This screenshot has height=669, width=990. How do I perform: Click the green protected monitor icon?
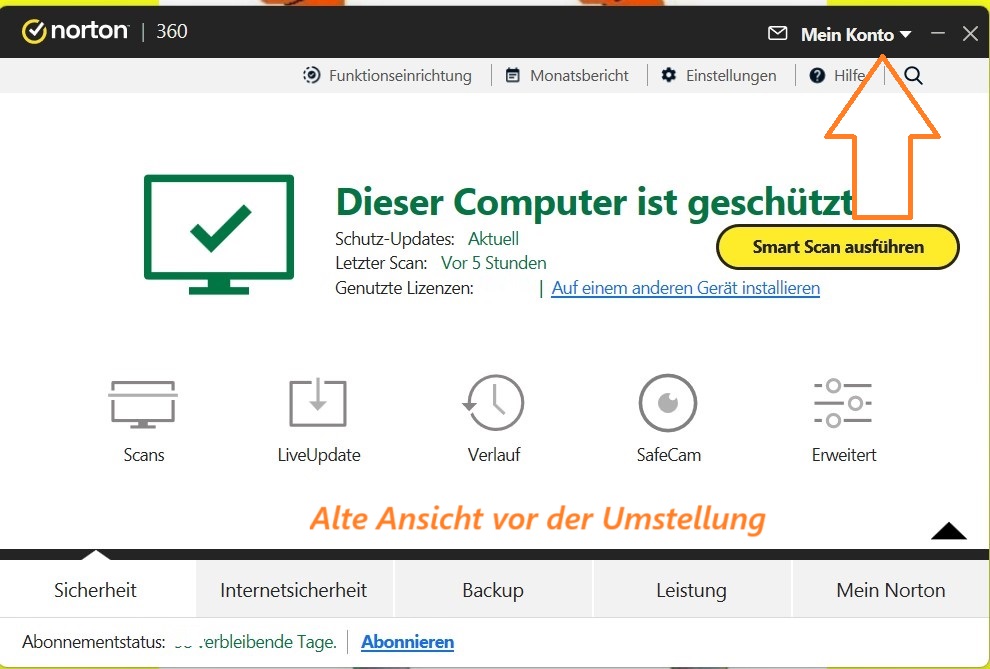(219, 234)
